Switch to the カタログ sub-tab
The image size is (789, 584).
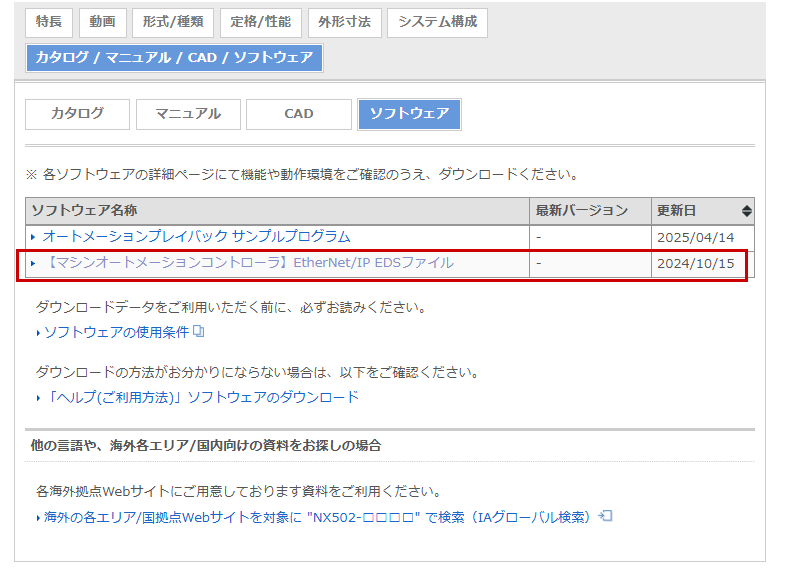tap(77, 114)
